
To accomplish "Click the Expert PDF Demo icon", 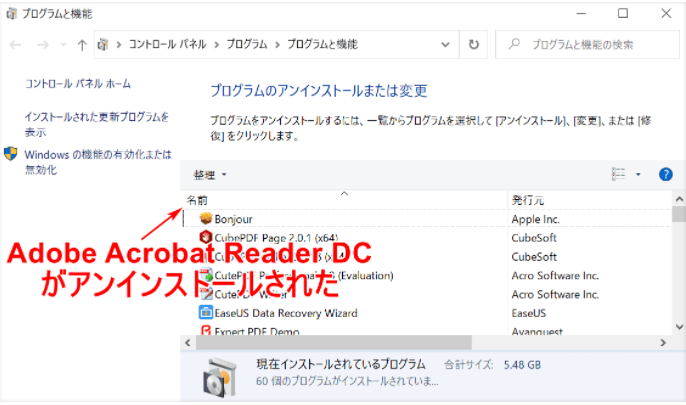I will (x=206, y=332).
